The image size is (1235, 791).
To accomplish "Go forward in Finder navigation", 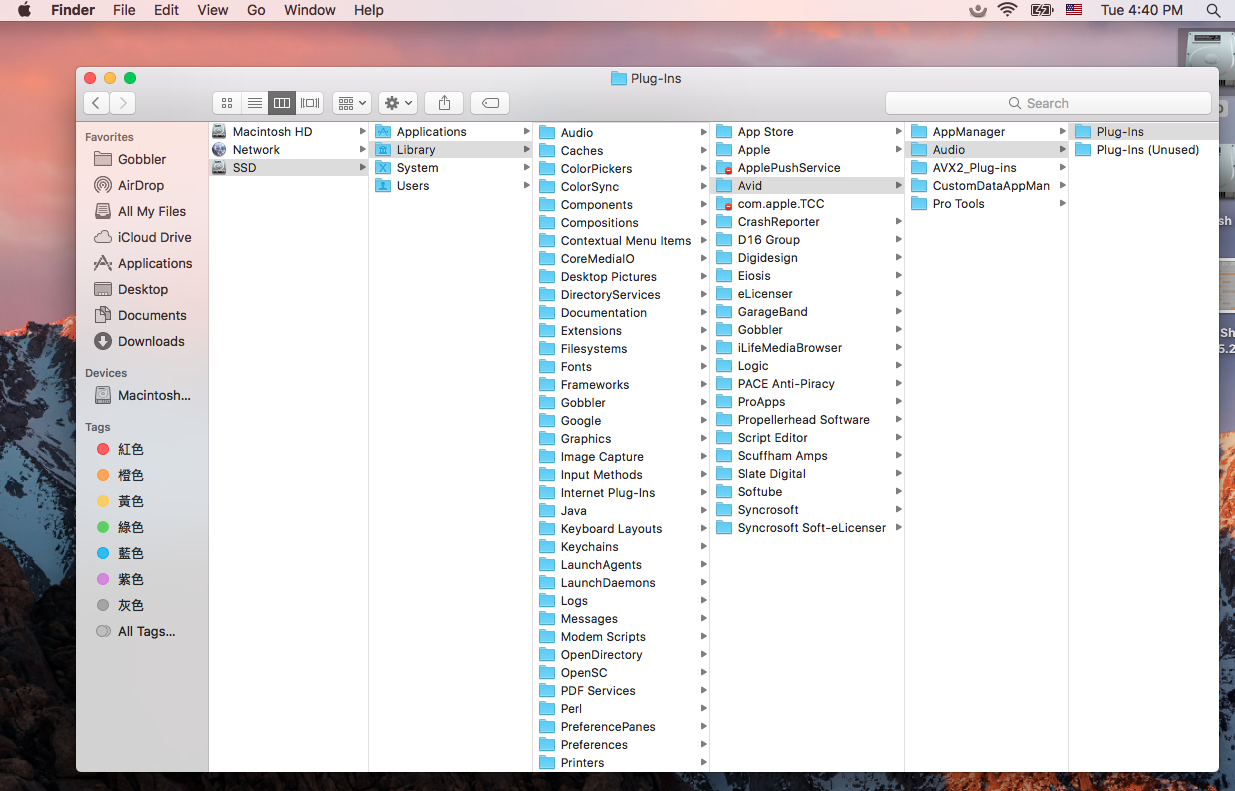I will [x=123, y=103].
